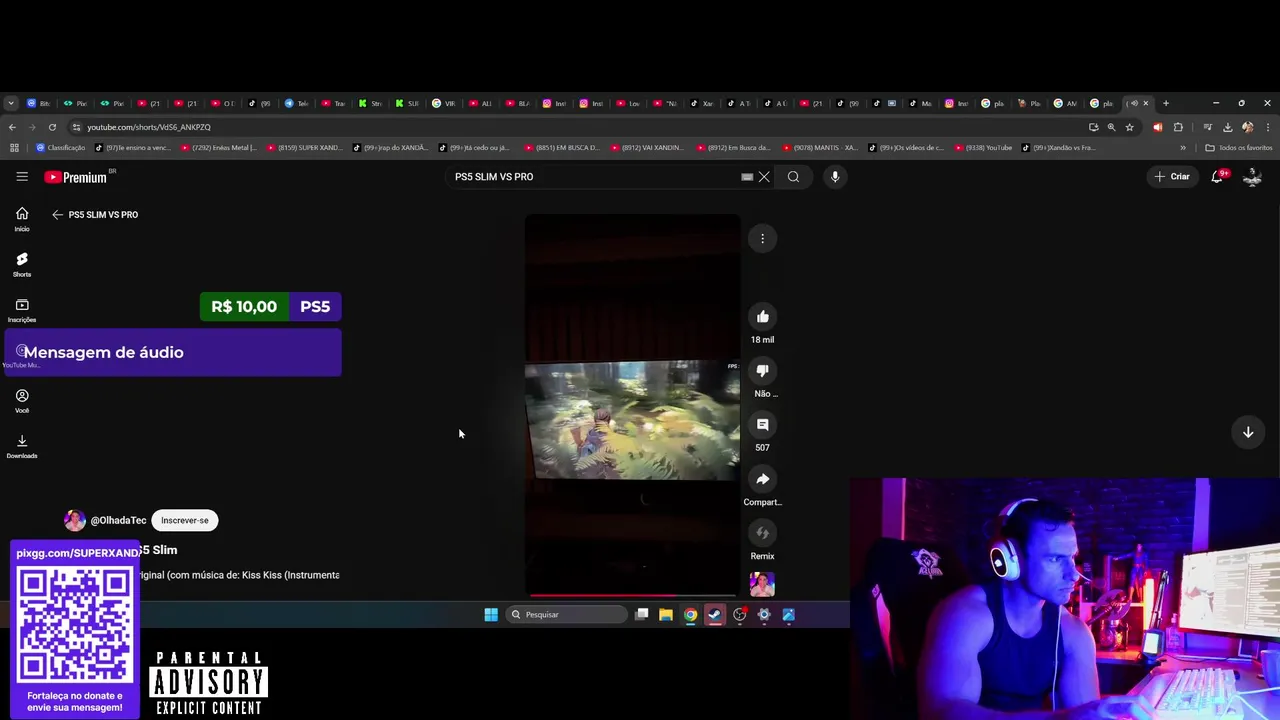This screenshot has width=1280, height=720.
Task: Open File Explorer from taskbar
Action: (666, 614)
